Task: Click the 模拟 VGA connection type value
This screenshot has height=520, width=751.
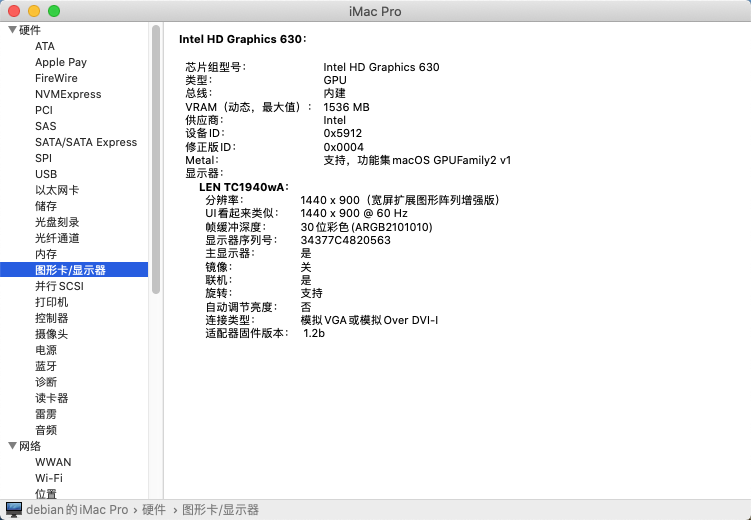Action: click(x=369, y=320)
